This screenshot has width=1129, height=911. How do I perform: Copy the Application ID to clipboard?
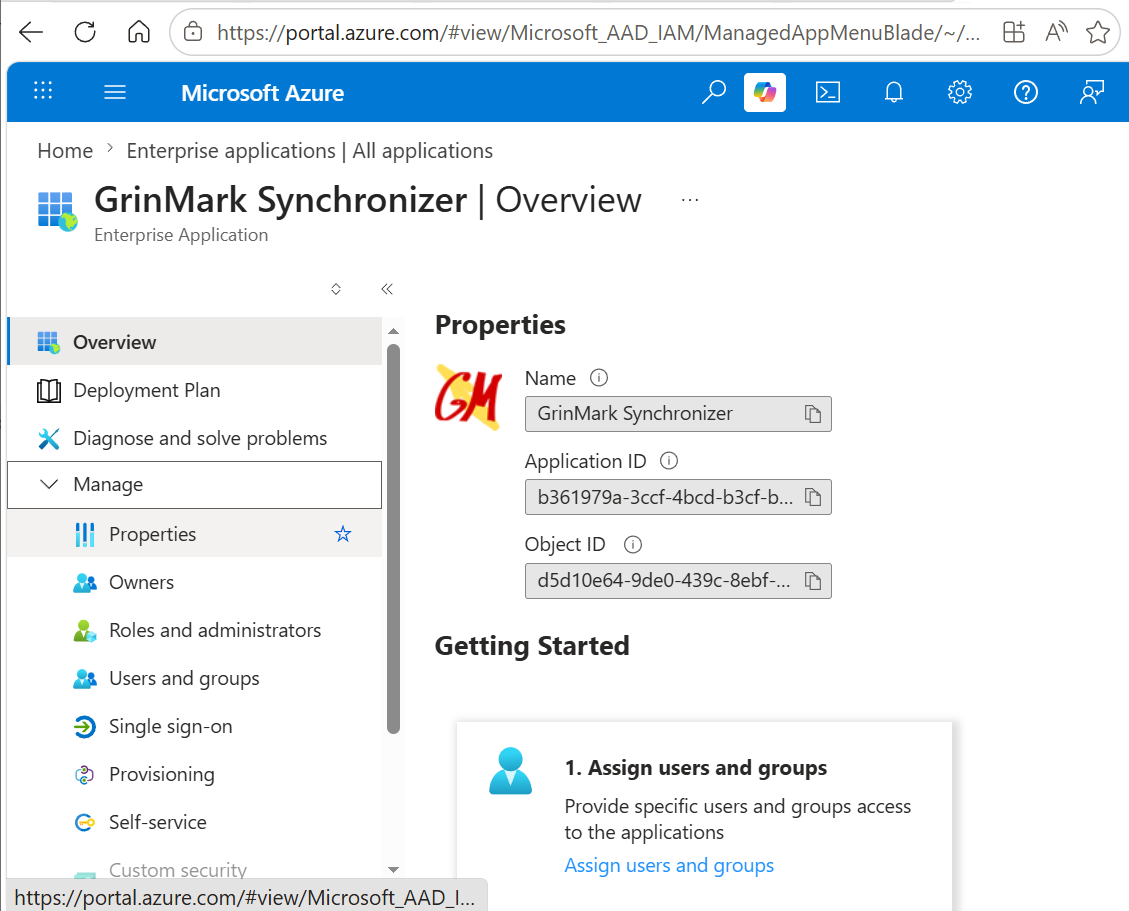[x=813, y=497]
